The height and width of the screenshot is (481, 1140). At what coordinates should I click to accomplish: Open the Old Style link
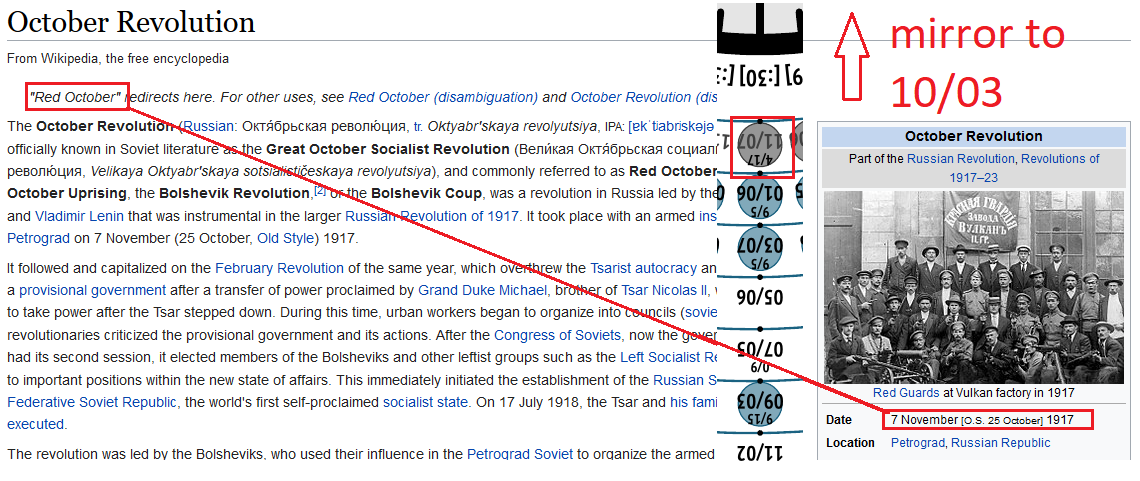pyautogui.click(x=284, y=238)
